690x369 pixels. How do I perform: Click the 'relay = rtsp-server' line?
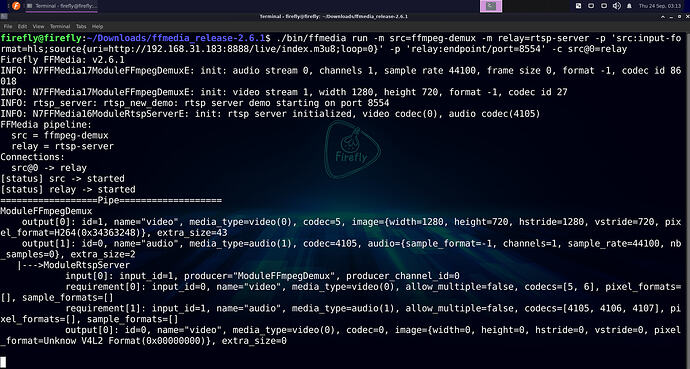pyautogui.click(x=62, y=146)
